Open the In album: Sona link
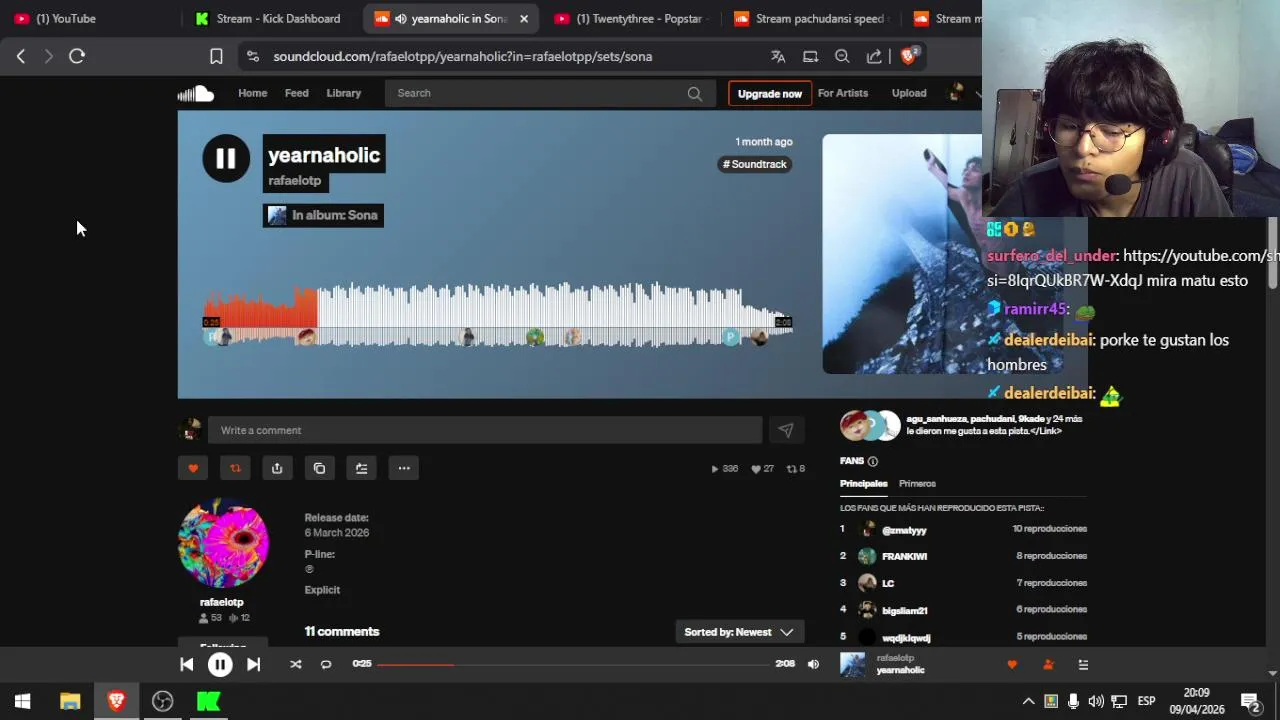 pyautogui.click(x=323, y=215)
